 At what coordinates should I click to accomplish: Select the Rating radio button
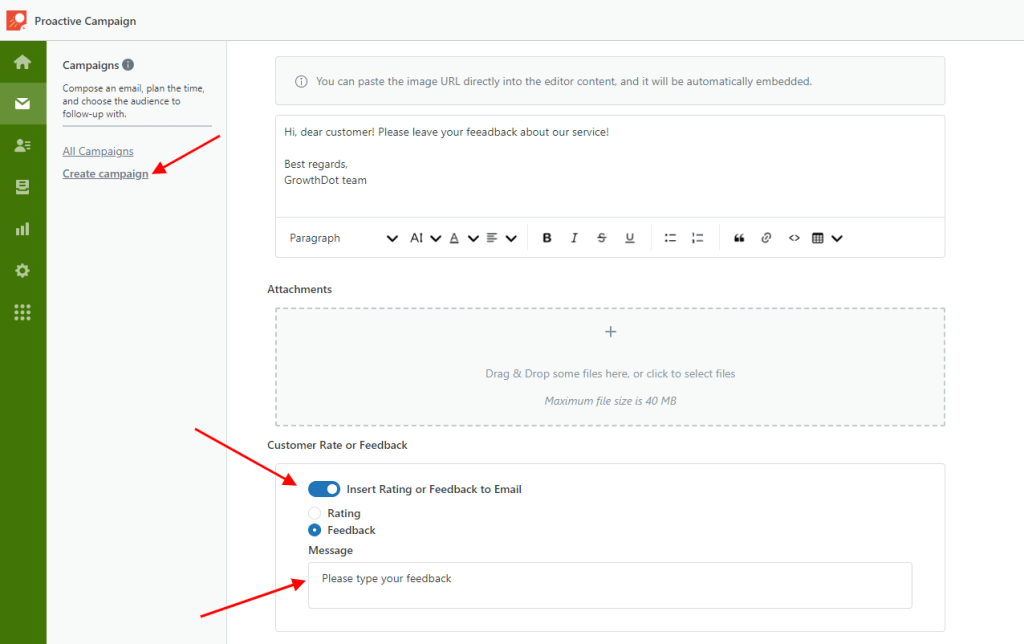313,513
